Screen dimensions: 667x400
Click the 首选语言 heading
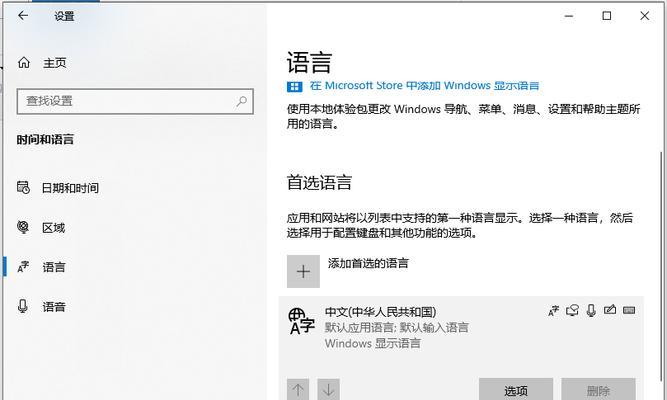pyautogui.click(x=319, y=183)
